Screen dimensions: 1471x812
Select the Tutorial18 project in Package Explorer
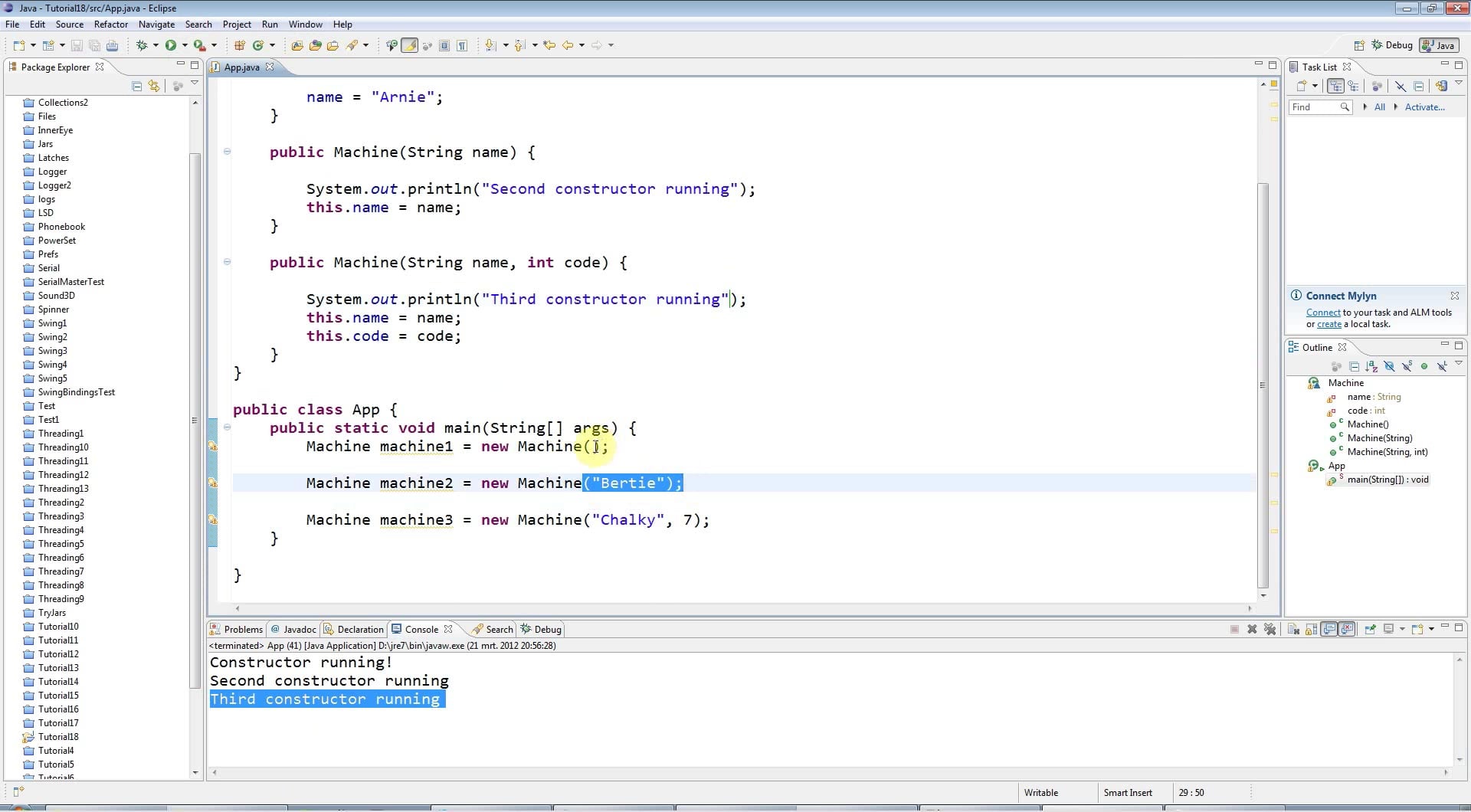58,737
